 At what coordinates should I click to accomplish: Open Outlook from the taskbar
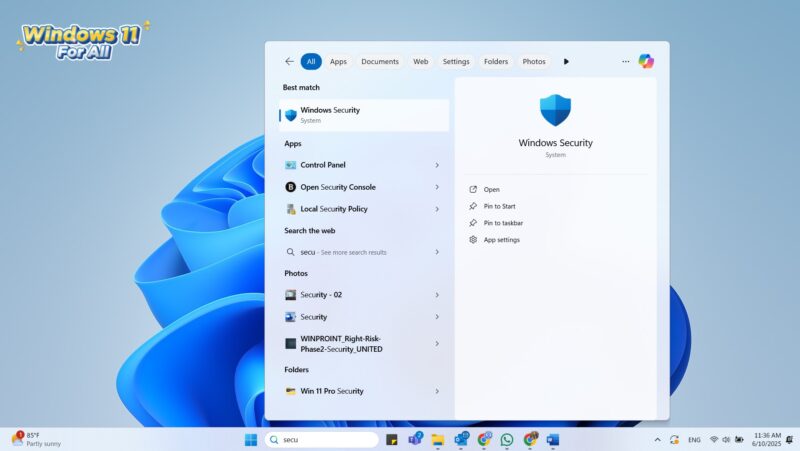pyautogui.click(x=462, y=439)
